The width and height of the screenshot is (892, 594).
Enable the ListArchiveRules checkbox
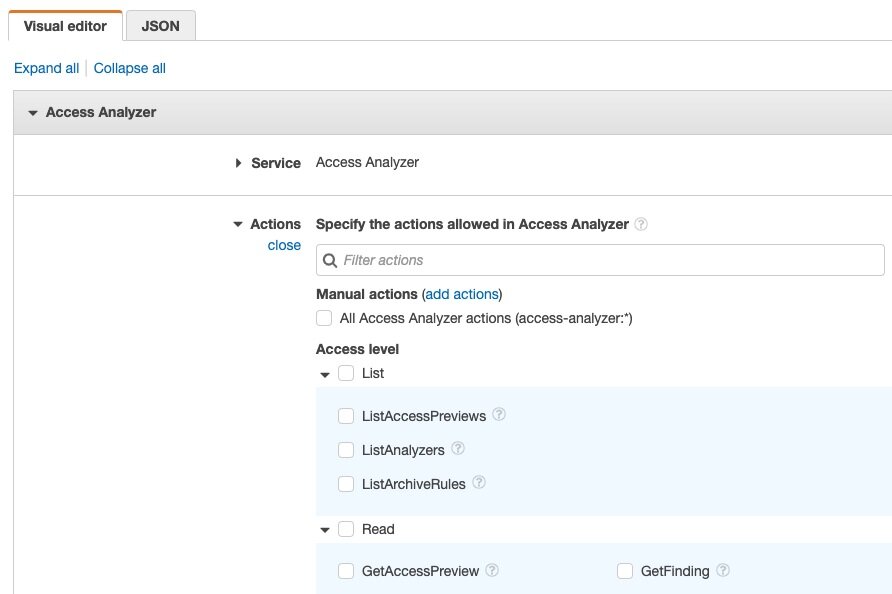(x=346, y=484)
